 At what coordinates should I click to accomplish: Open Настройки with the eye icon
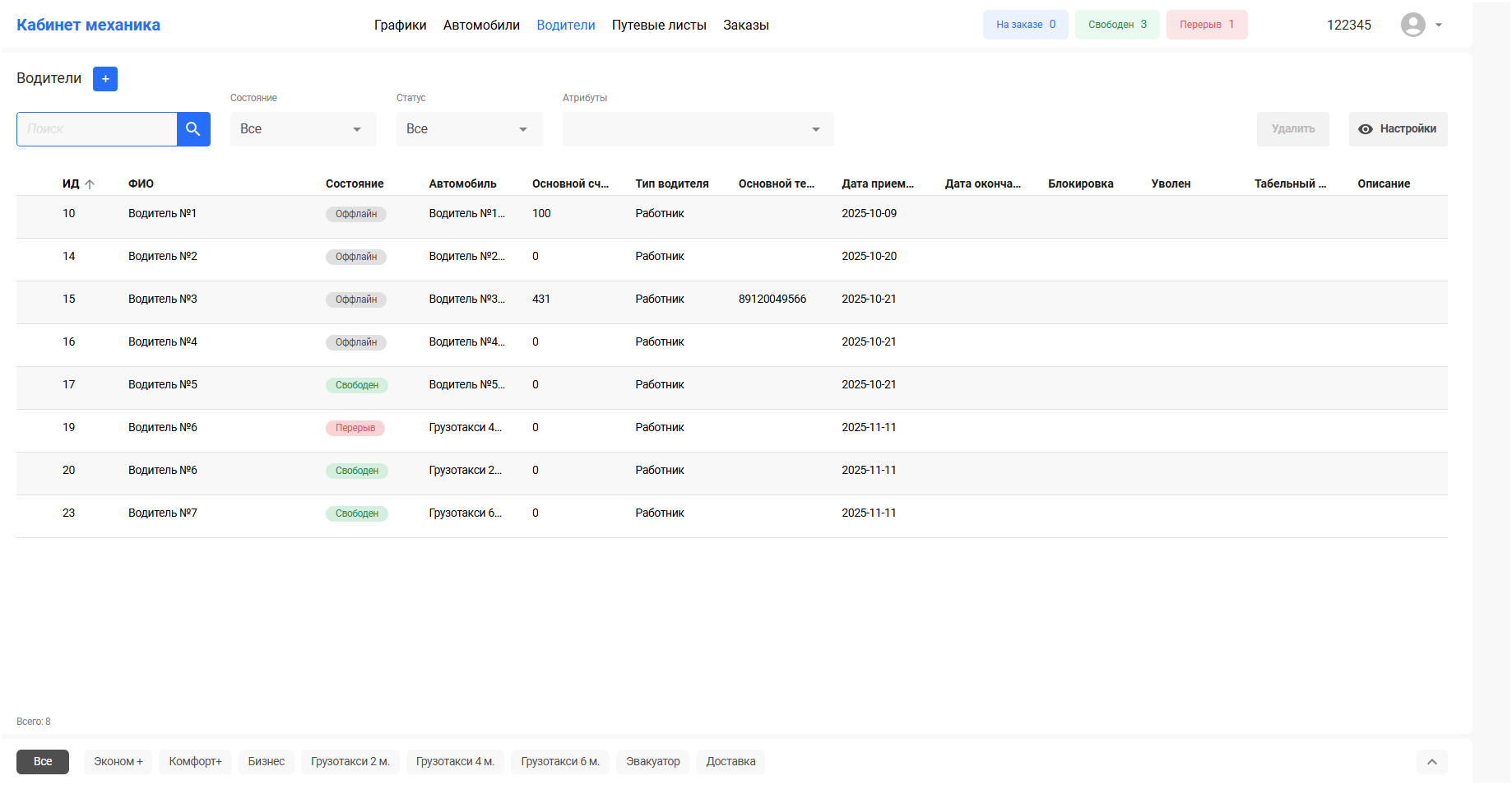1398,129
